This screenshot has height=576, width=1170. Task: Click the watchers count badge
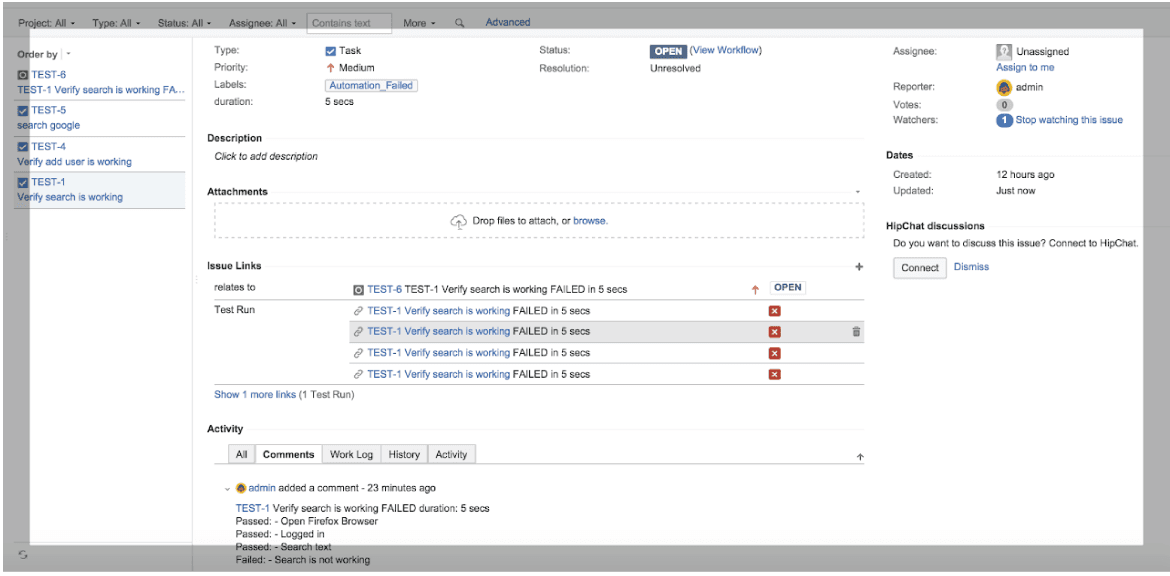pyautogui.click(x=1004, y=120)
